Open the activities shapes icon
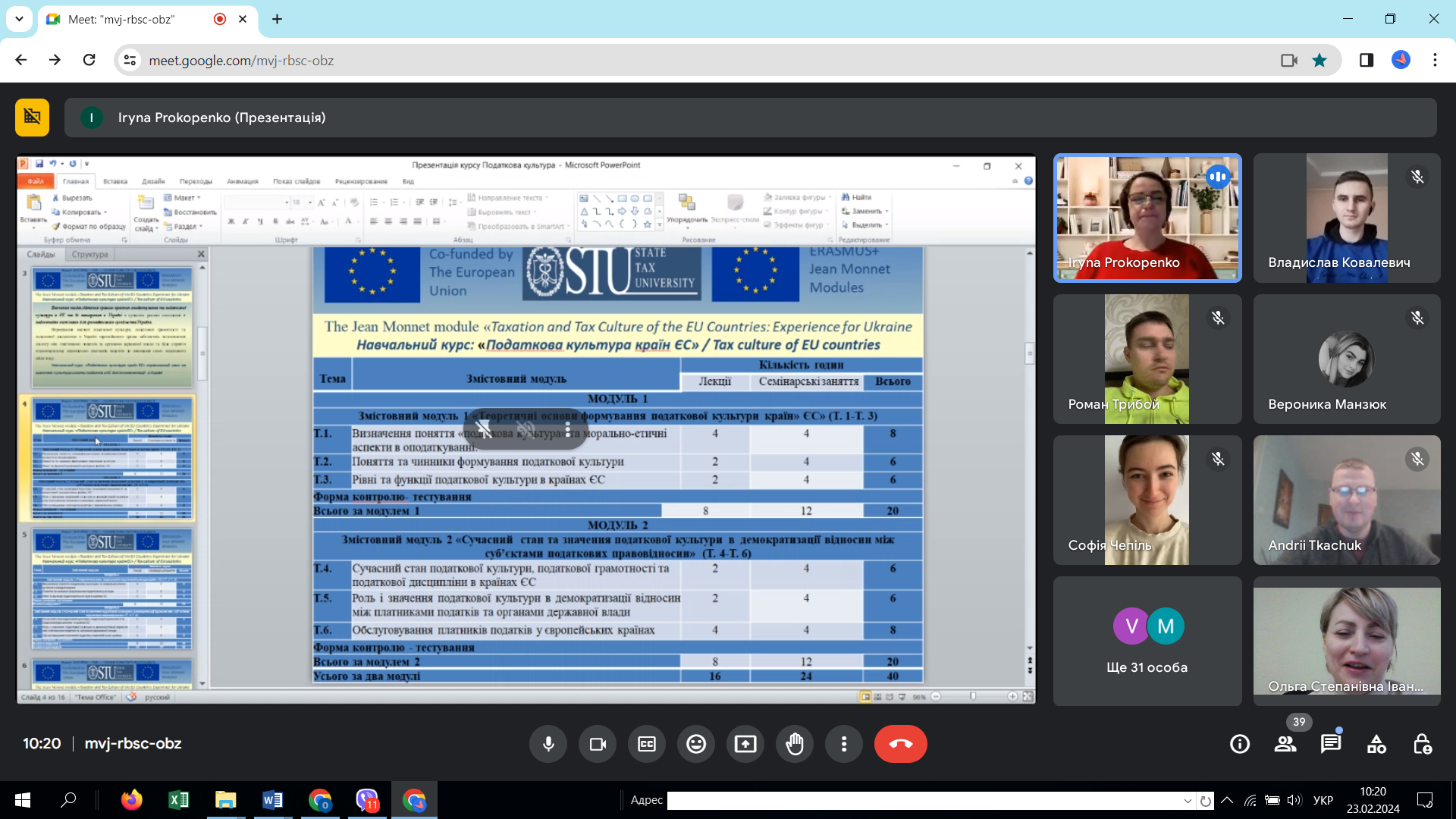1456x819 pixels. click(1376, 744)
